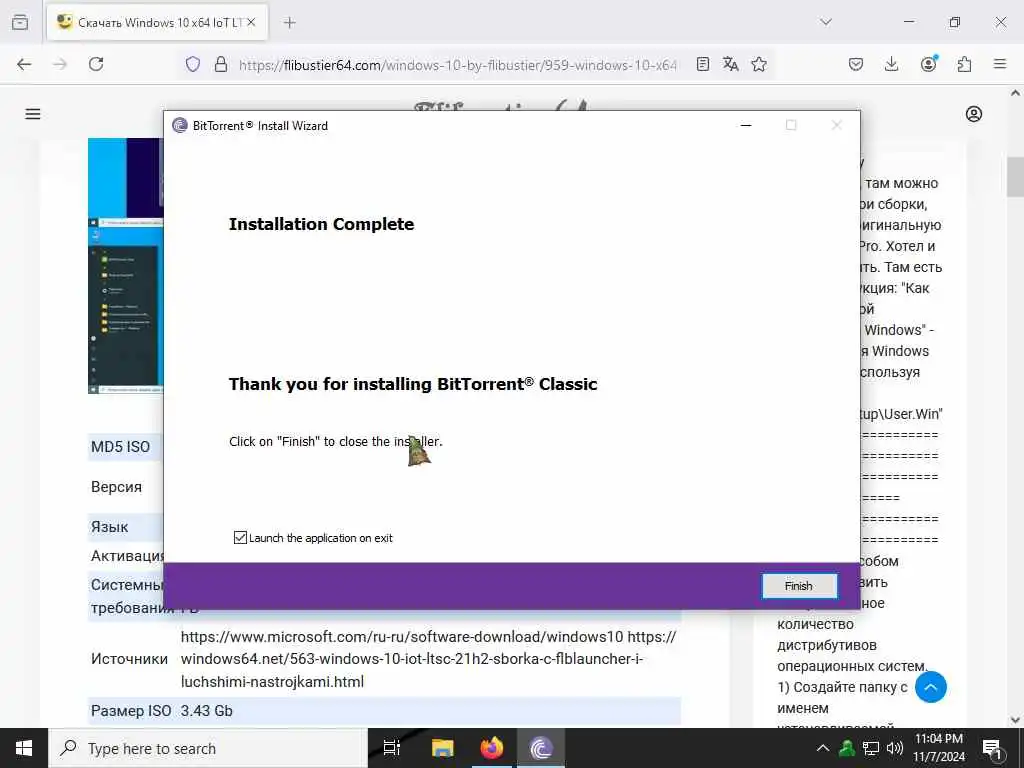Open Firefox extensions puzzle icon
1024x768 pixels.
965,64
